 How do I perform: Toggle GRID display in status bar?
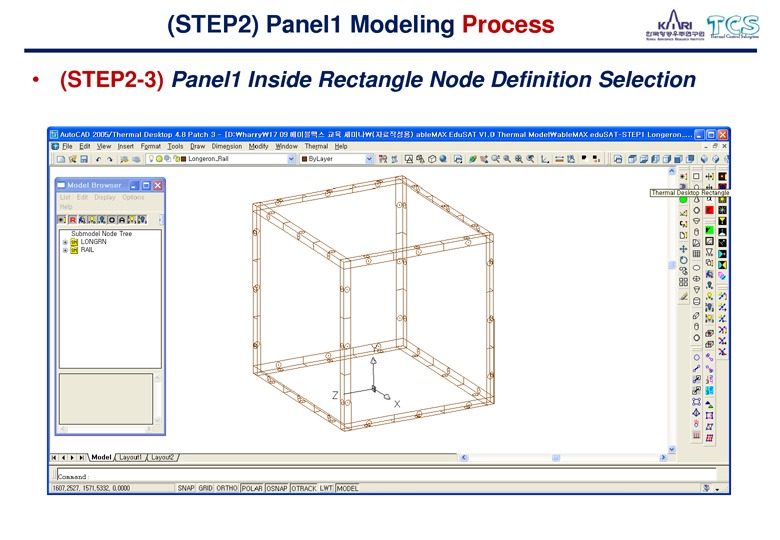(x=205, y=488)
